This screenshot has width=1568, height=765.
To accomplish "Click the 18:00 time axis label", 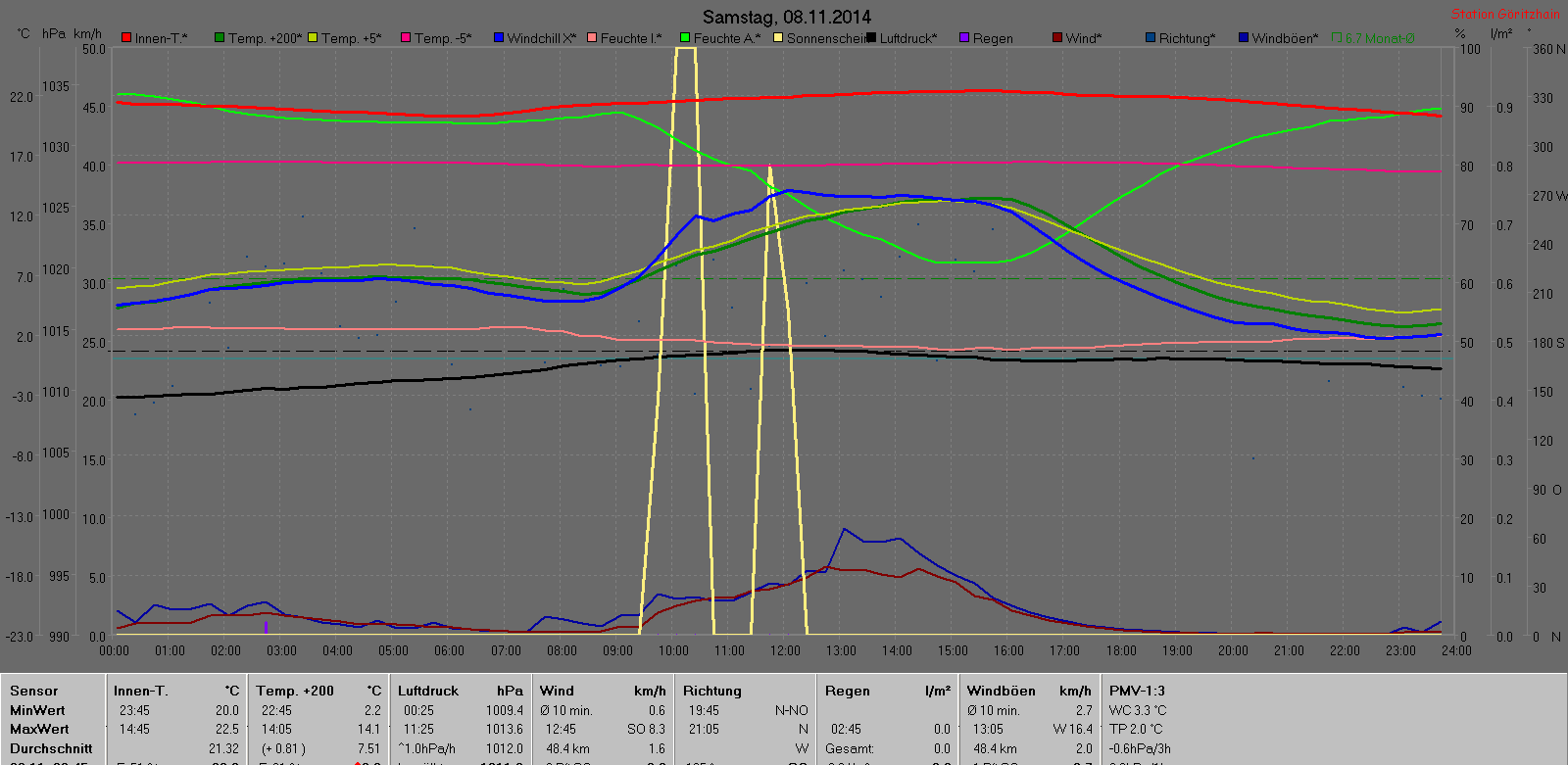I will pos(1121,650).
